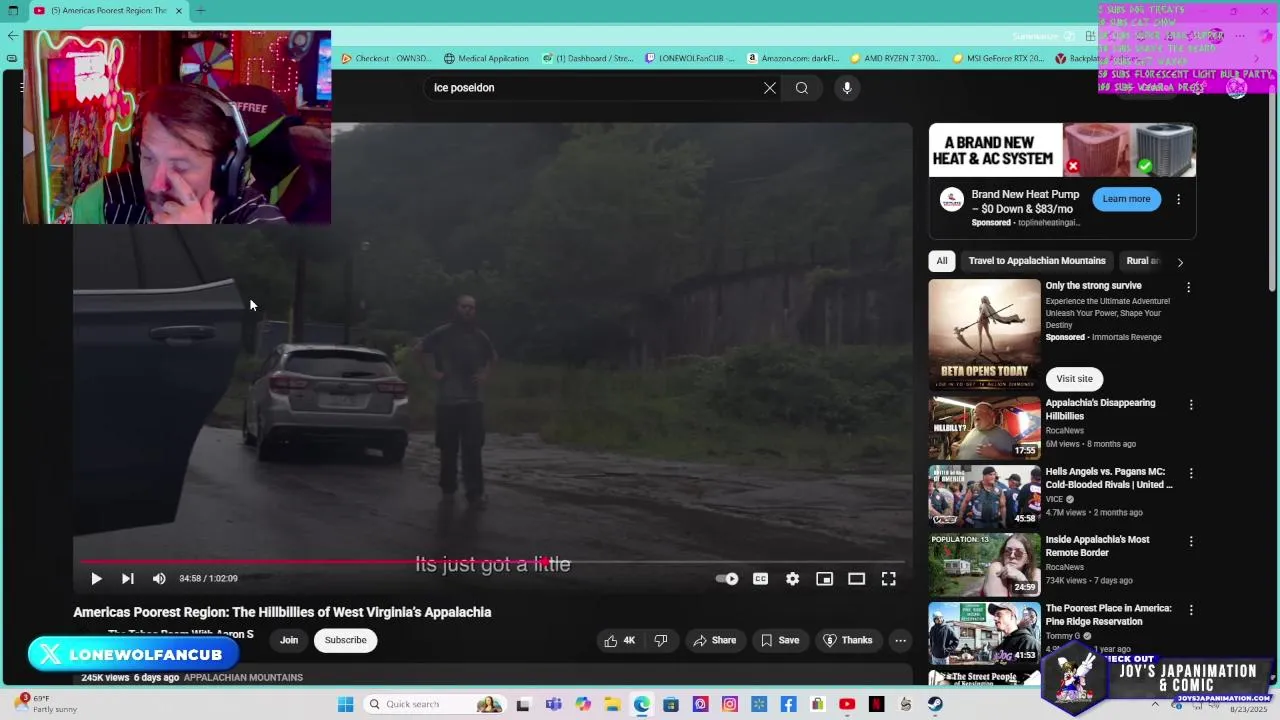Open new browser tab plus button

tap(200, 10)
